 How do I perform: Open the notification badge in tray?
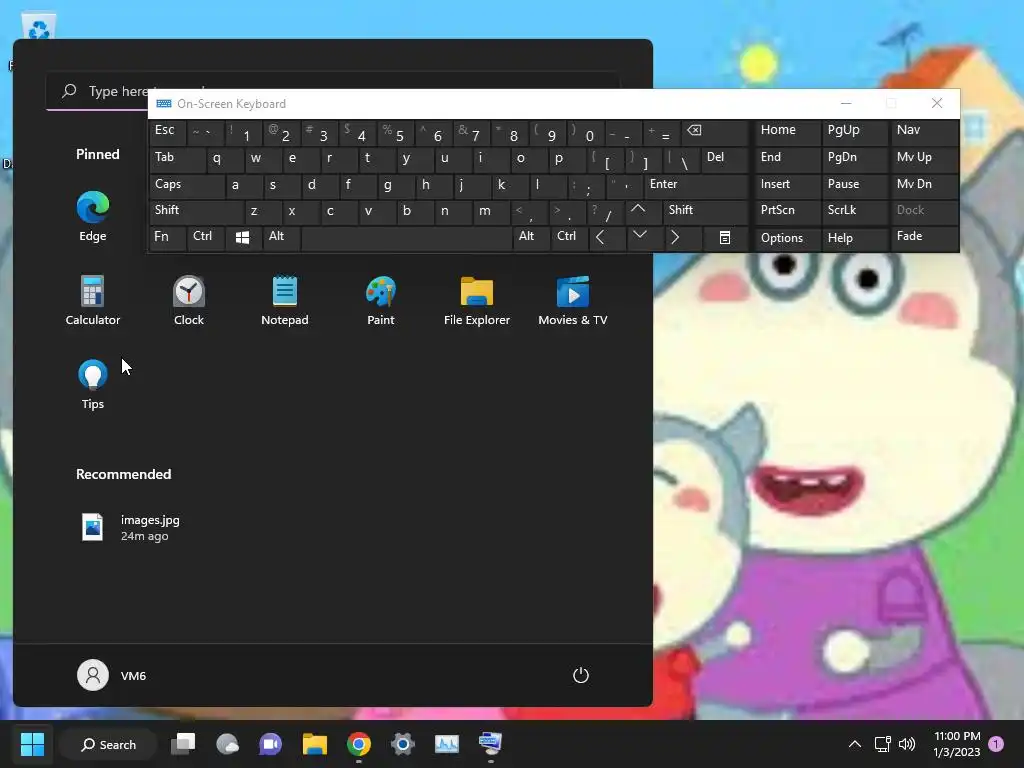(x=996, y=744)
